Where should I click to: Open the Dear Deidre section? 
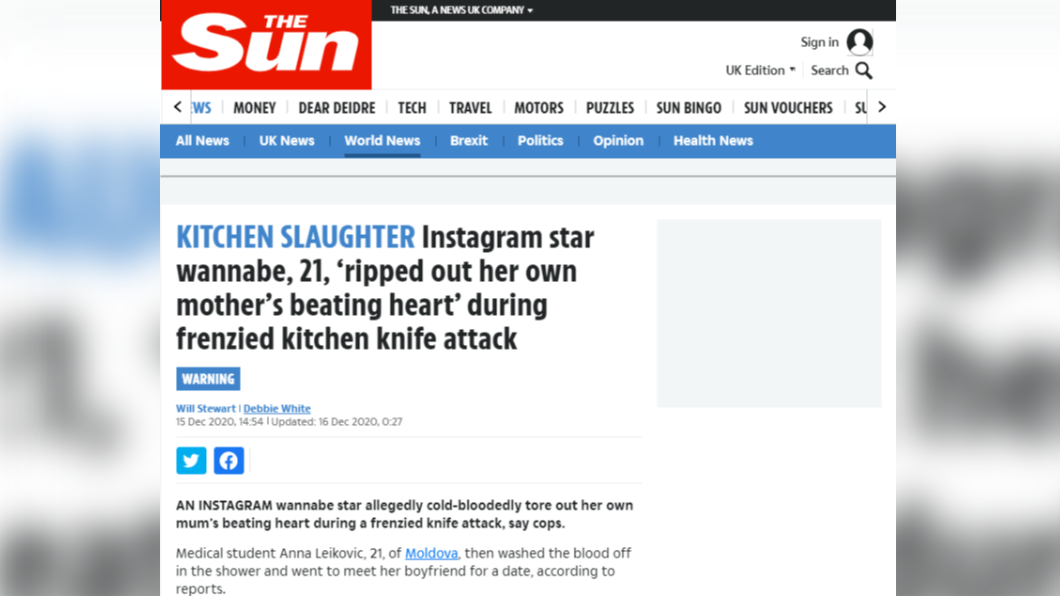337,108
